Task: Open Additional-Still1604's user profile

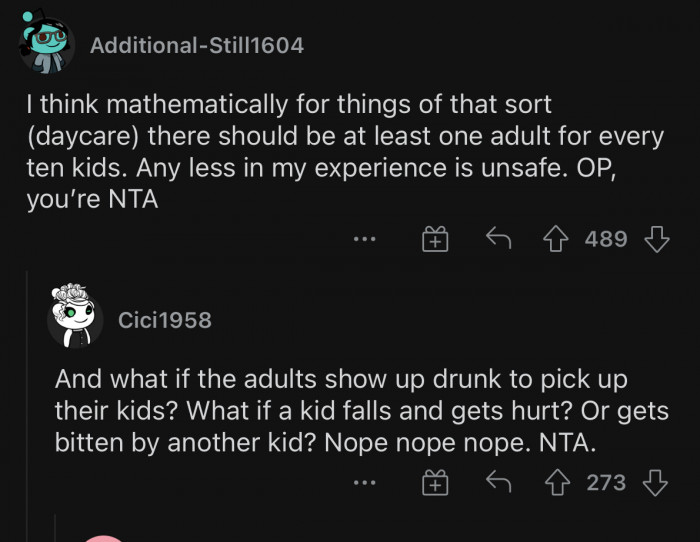Action: pyautogui.click(x=196, y=45)
